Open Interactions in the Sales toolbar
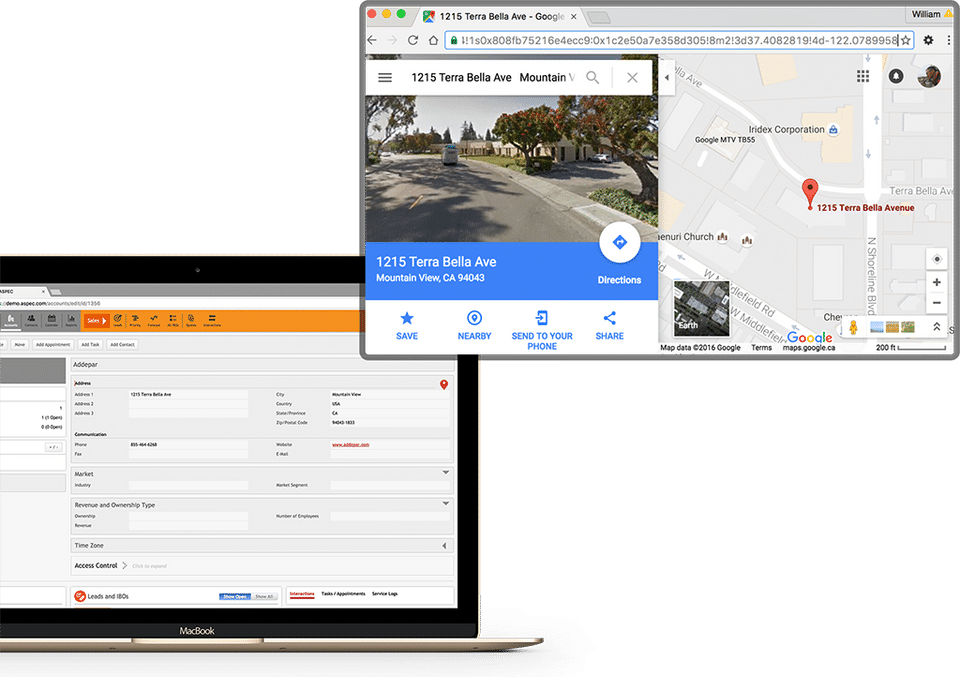This screenshot has width=960, height=677. pyautogui.click(x=212, y=320)
